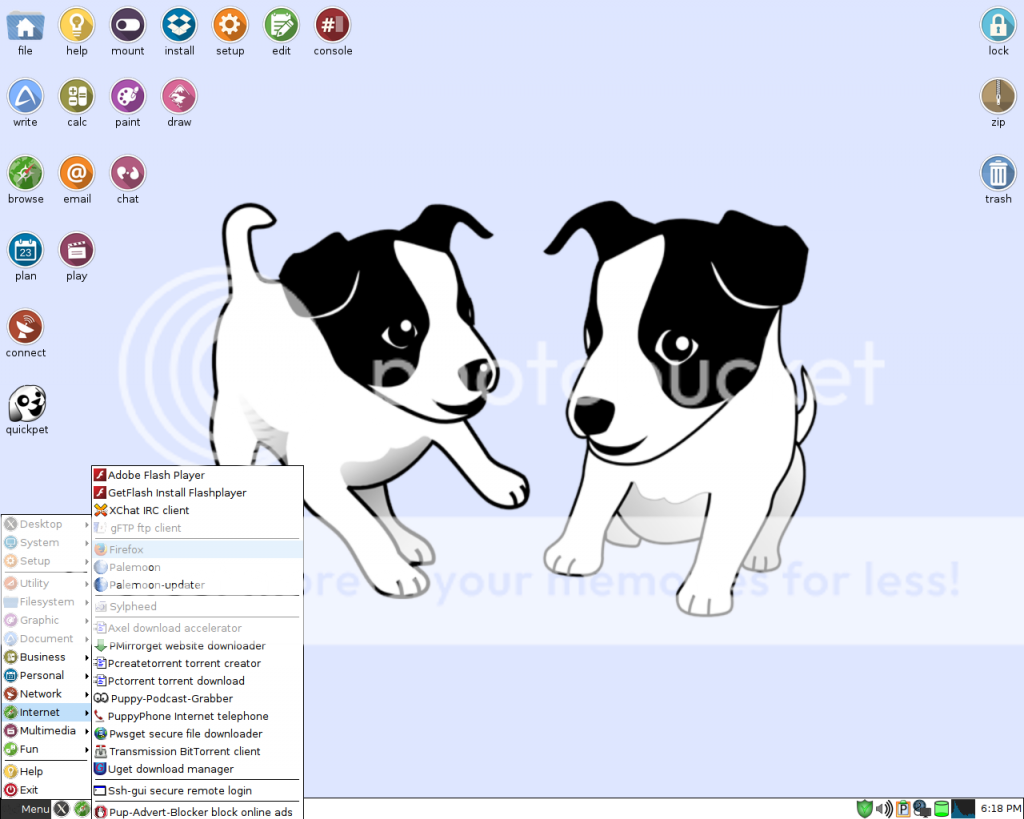Click the volume speaker tray icon
The image size is (1024, 819).
[884, 808]
